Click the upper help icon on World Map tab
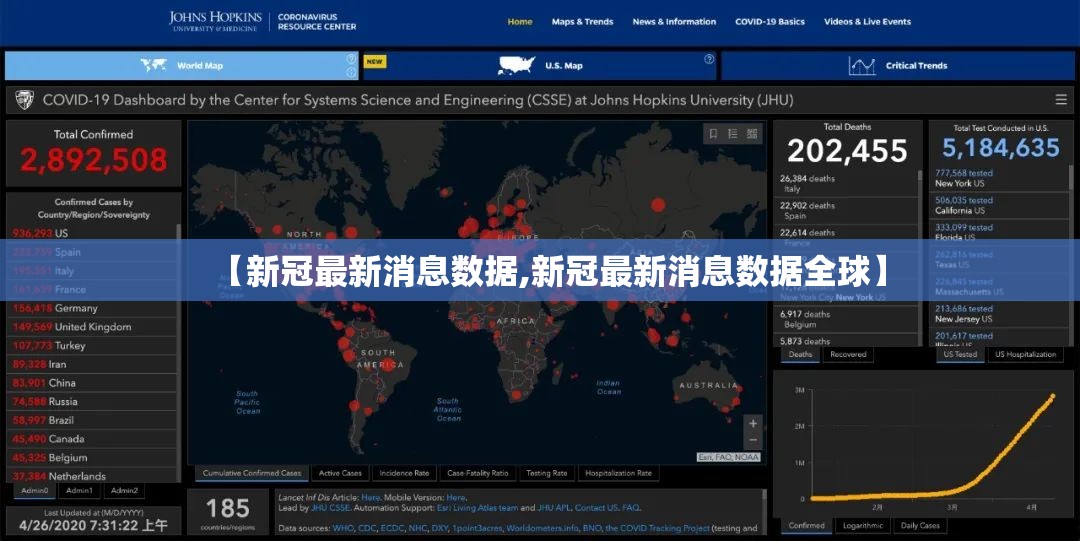Viewport: 1080px width, 541px height. pos(351,59)
